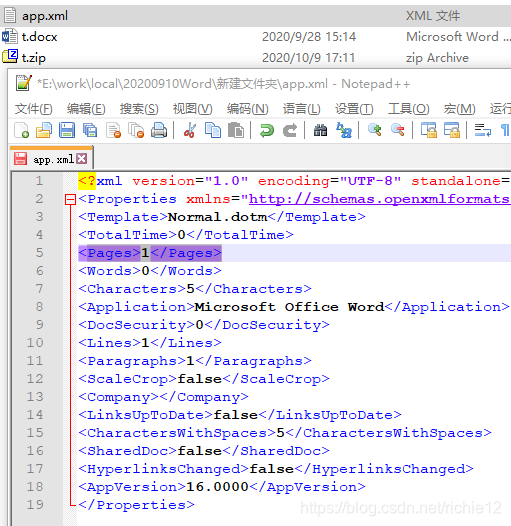This screenshot has height=526, width=511.
Task: Open the 编辑(E) menu
Action: (86, 109)
